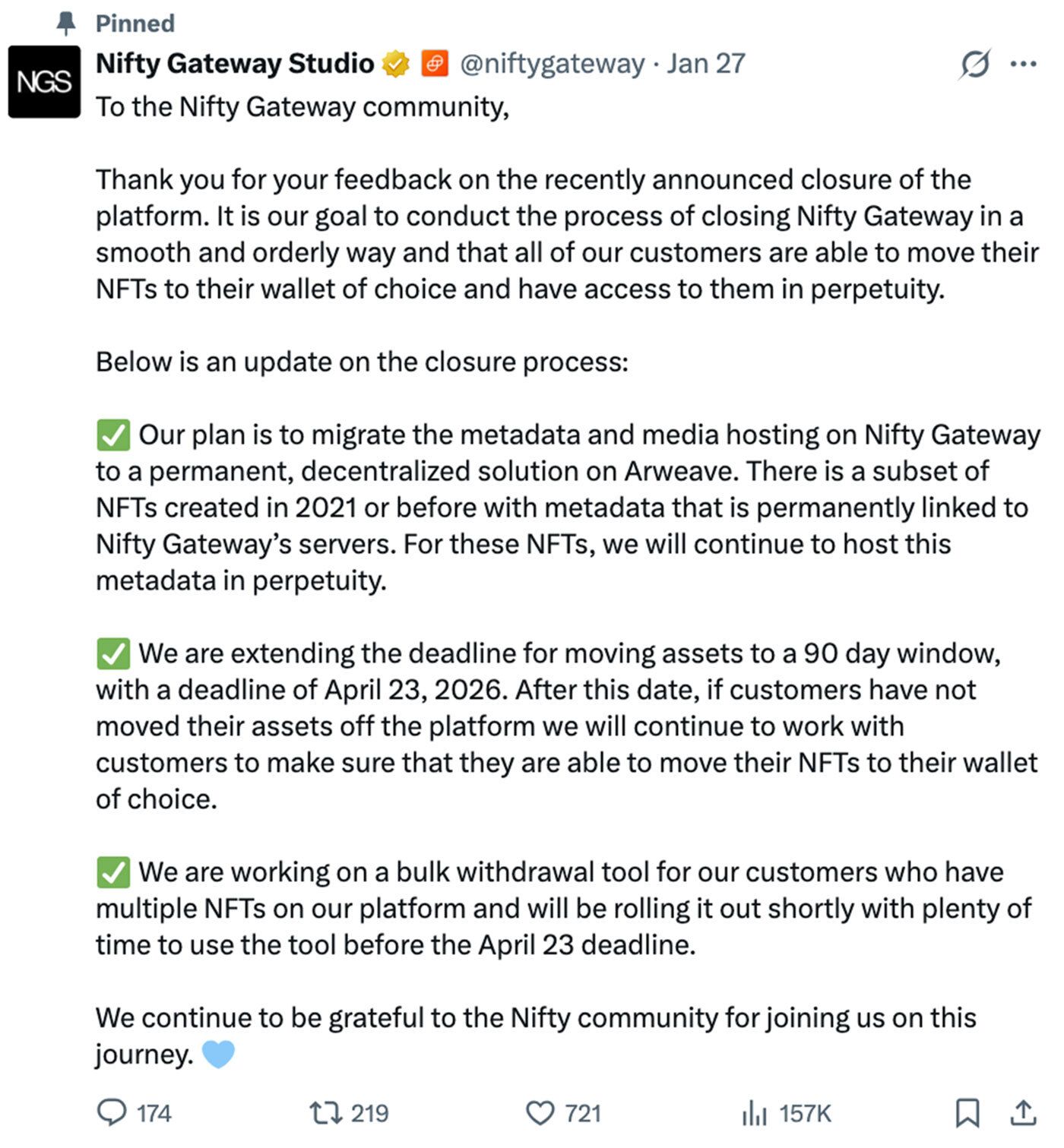Click the gold verified badge
1064x1148 pixels.
pyautogui.click(x=395, y=64)
